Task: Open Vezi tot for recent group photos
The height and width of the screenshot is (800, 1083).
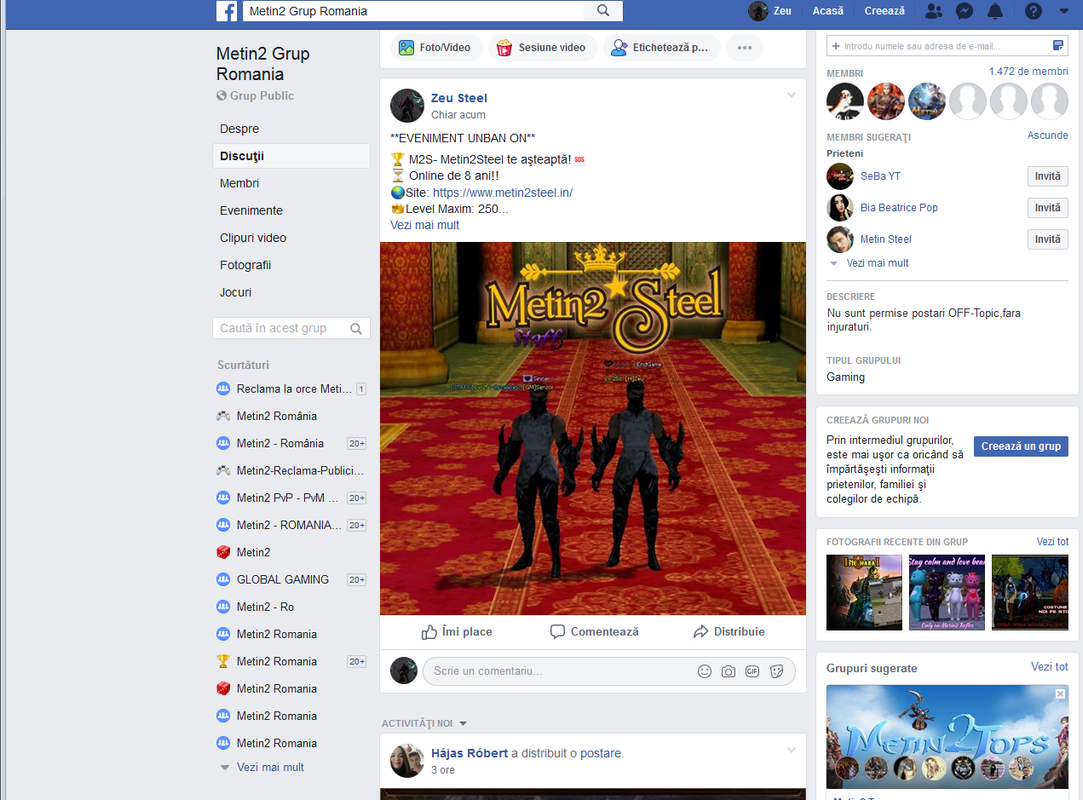Action: pos(1052,542)
